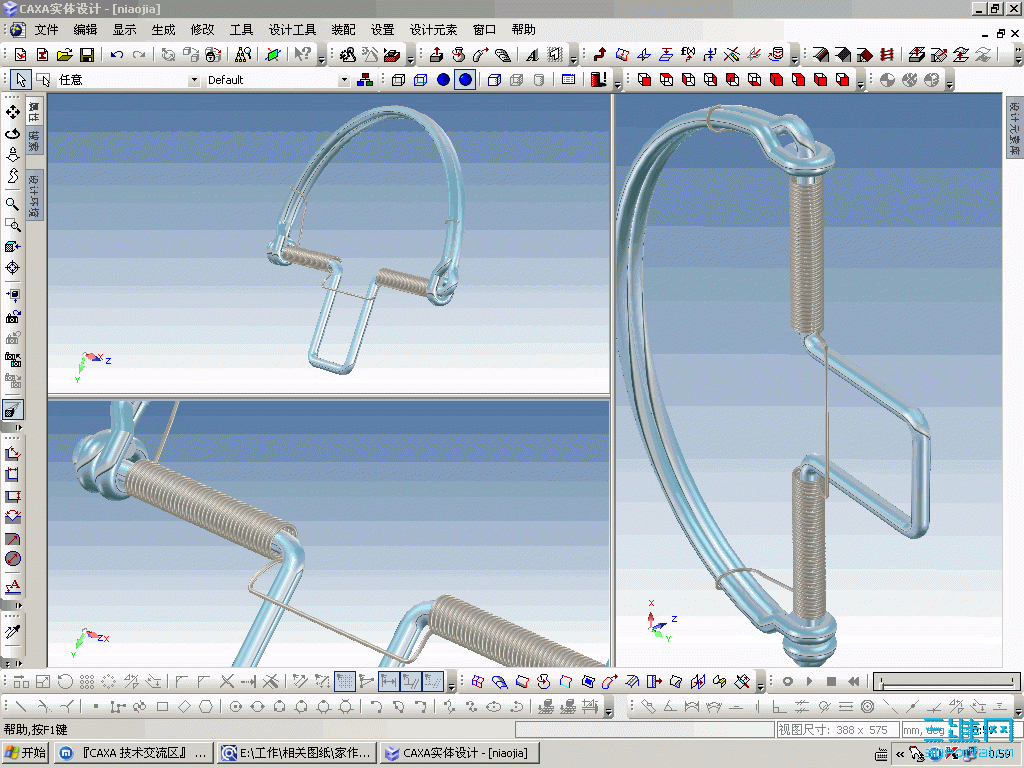Expand overflow arrow after database icon
1024x768 pixels.
coord(794,59)
